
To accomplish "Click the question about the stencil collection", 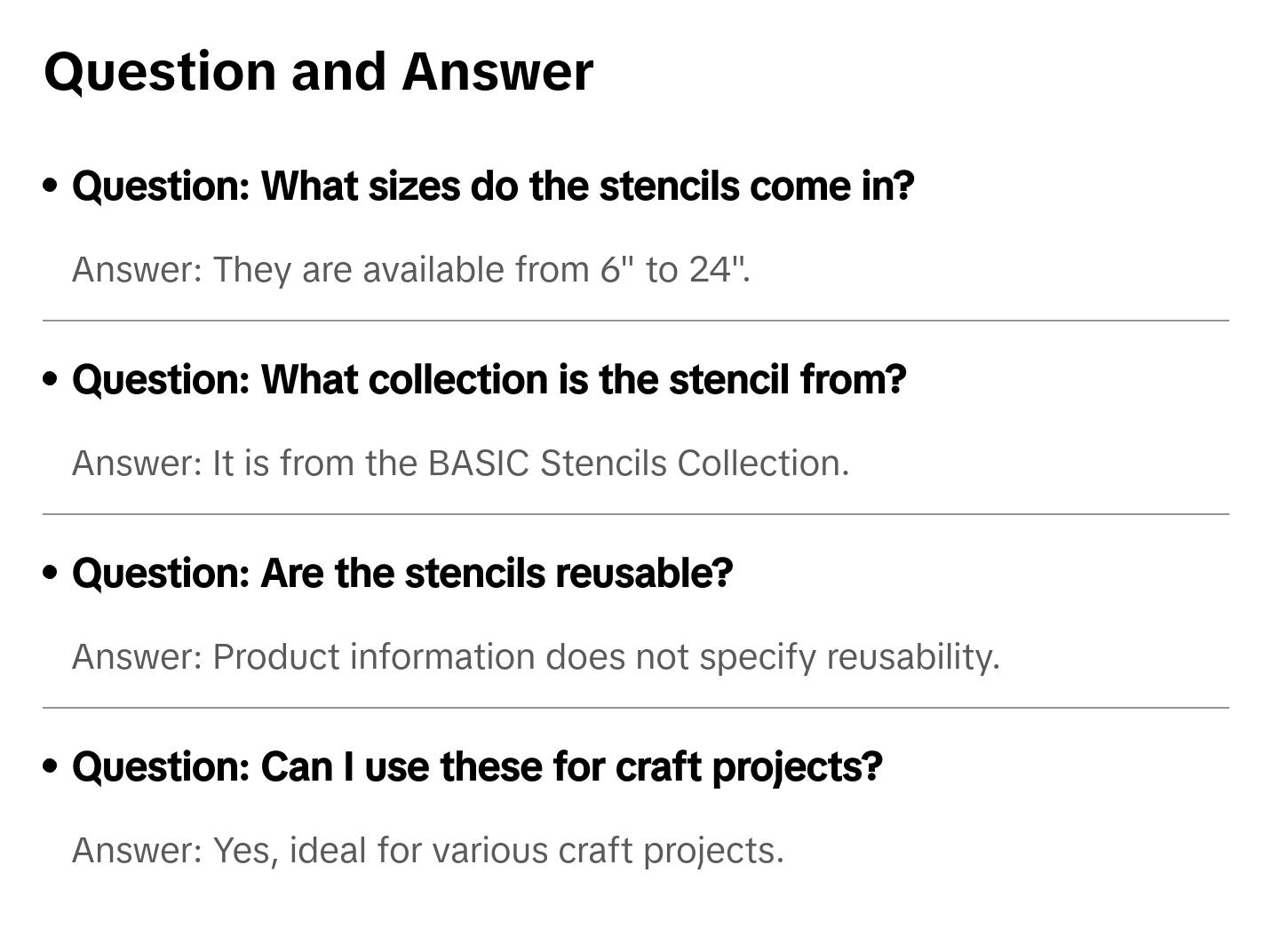I will point(489,379).
